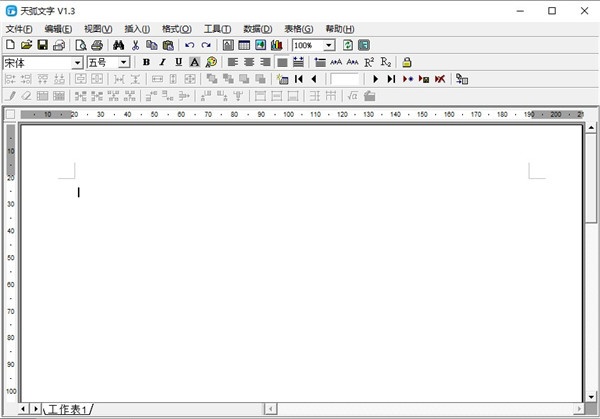This screenshot has width=600, height=419.
Task: Toggle Bold formatting
Action: pos(146,62)
